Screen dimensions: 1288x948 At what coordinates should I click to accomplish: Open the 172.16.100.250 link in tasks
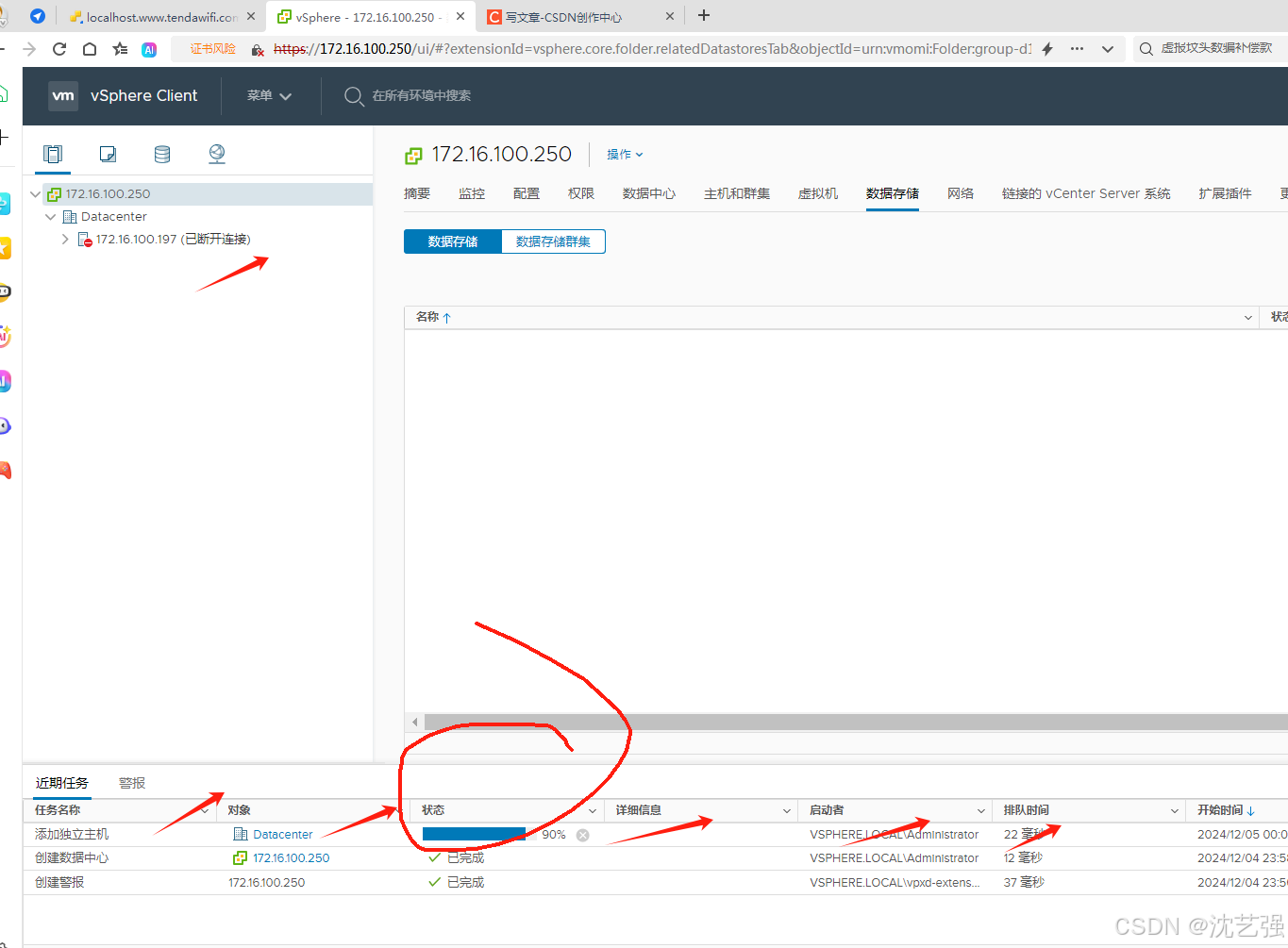point(292,858)
